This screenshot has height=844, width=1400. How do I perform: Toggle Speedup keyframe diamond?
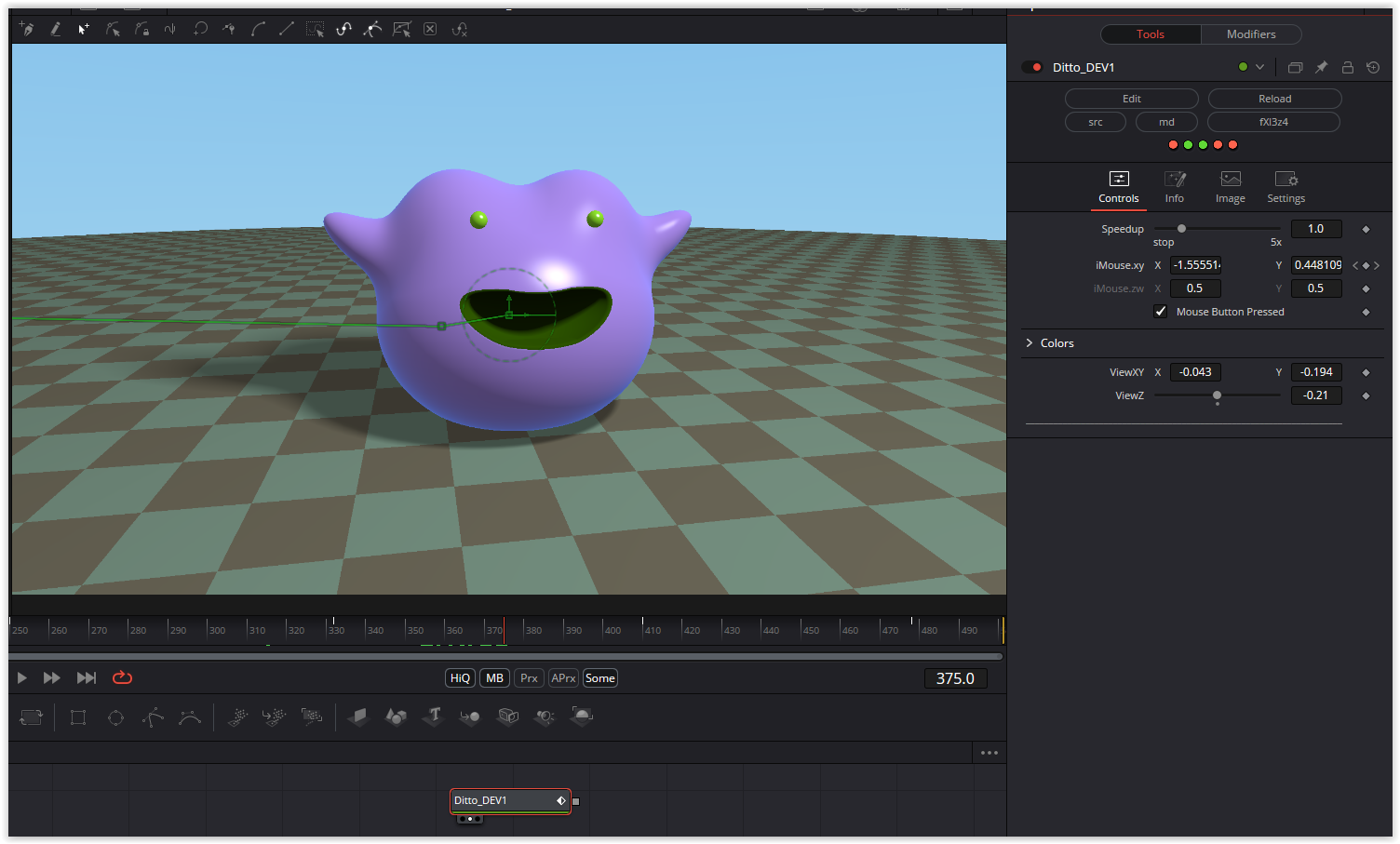click(1366, 229)
